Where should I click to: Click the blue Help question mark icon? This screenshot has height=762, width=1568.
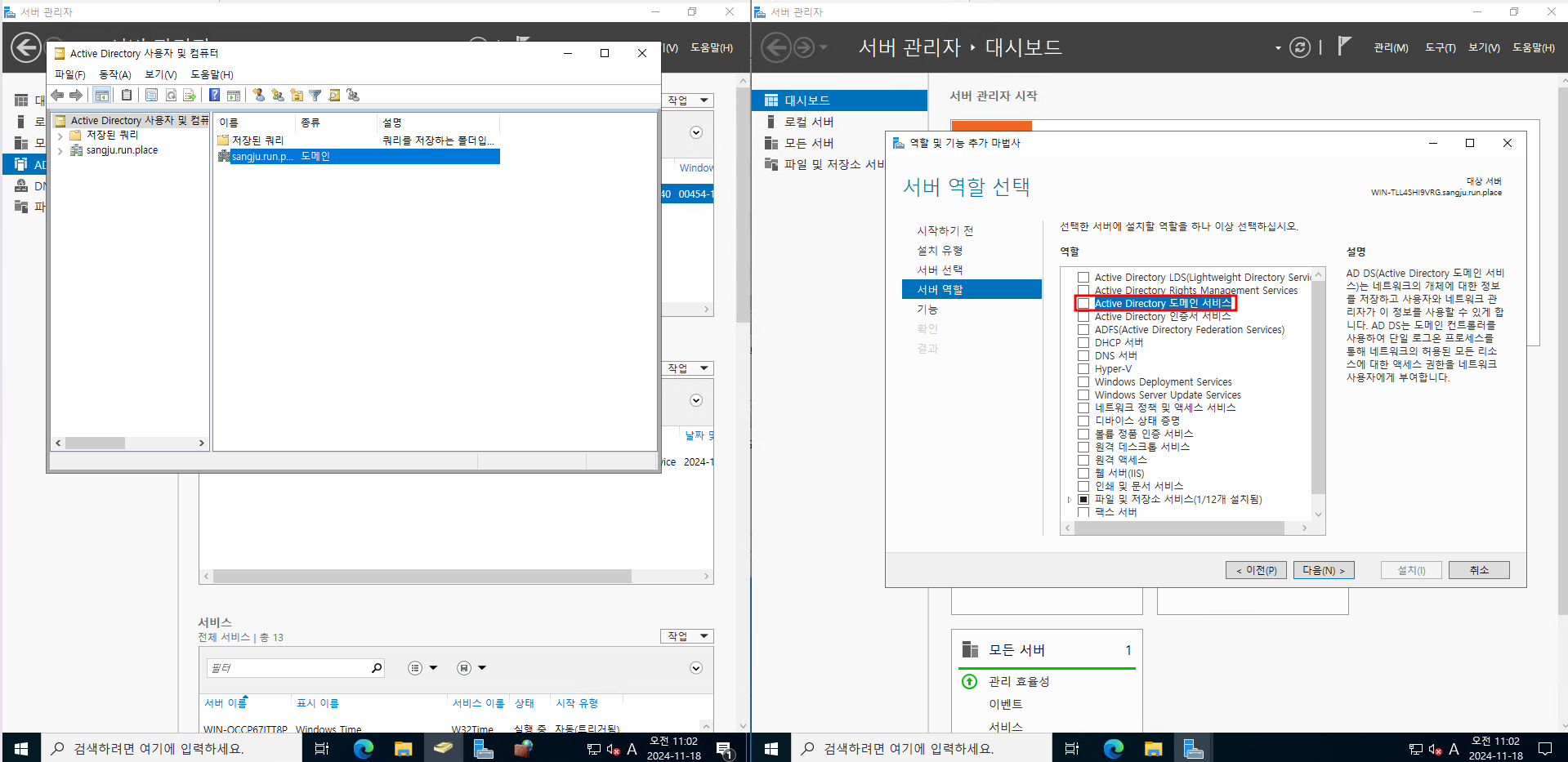coord(214,95)
